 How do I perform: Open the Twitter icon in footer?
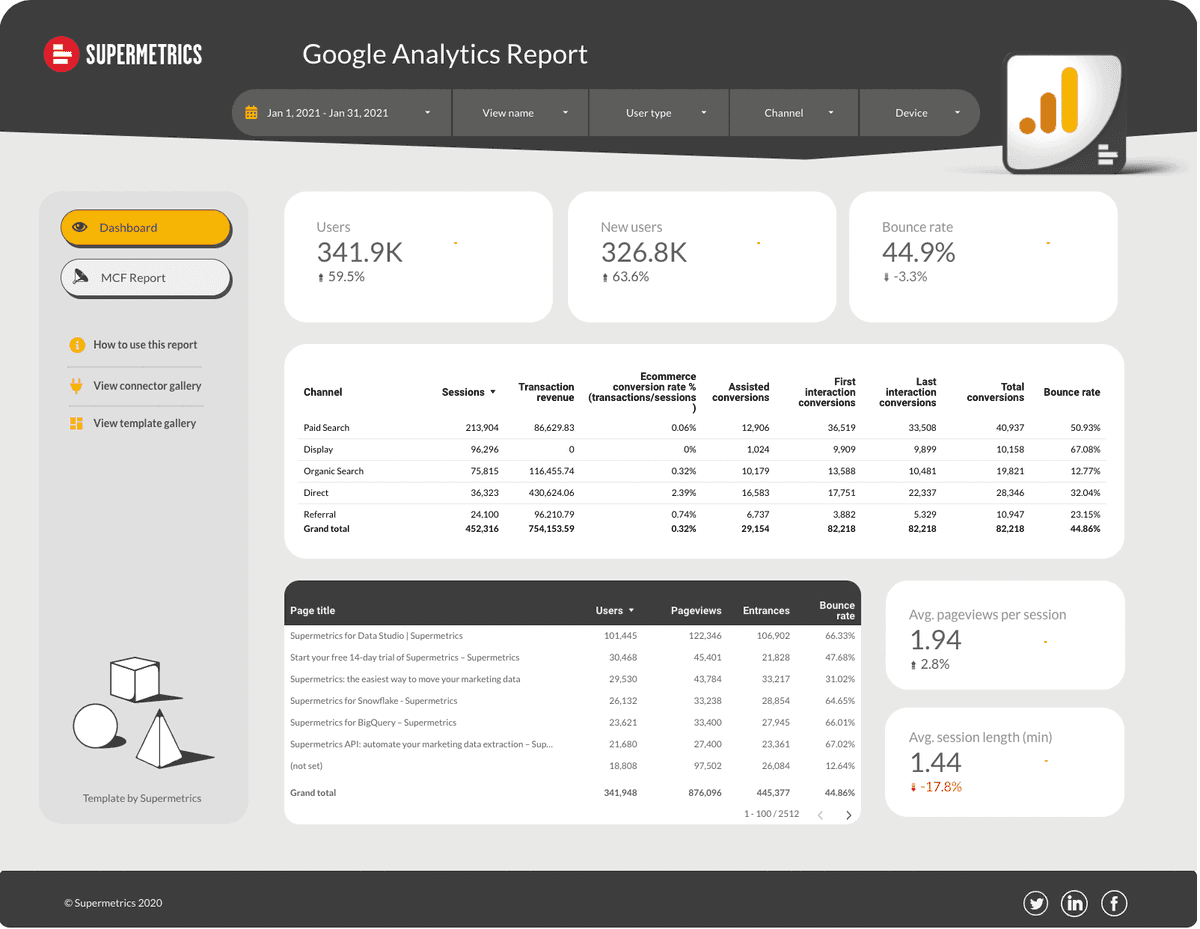pos(1036,904)
